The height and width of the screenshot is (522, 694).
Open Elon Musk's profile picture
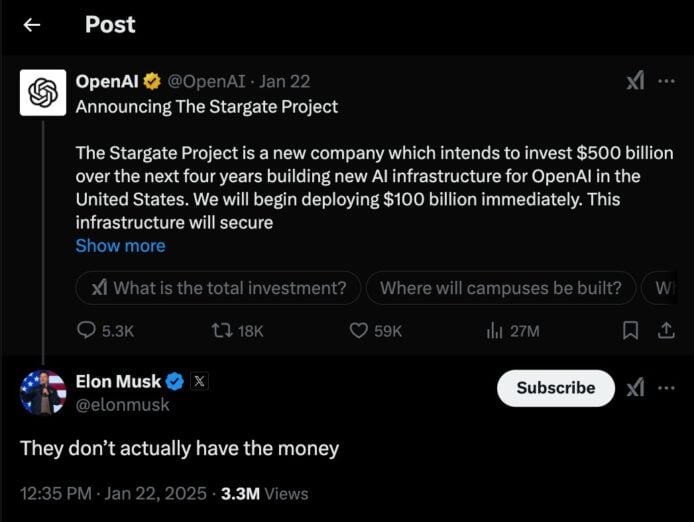point(43,392)
